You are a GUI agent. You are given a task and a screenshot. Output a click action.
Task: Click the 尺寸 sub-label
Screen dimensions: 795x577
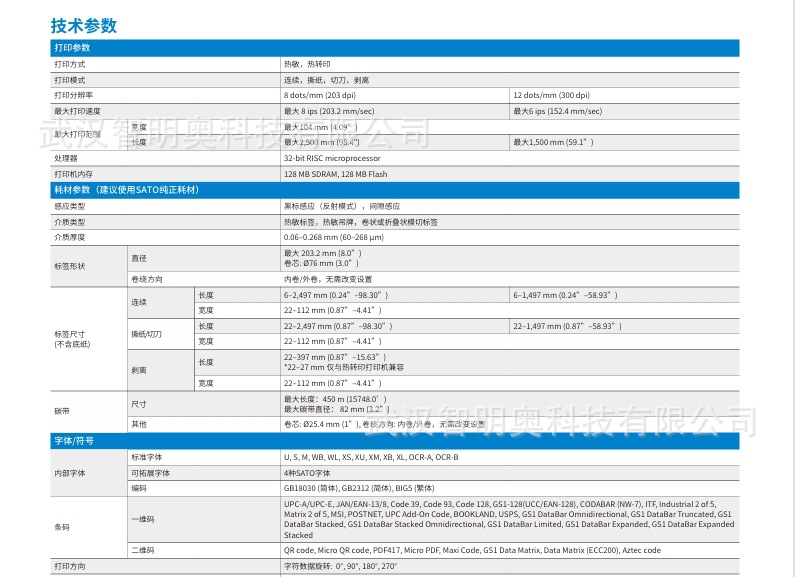[139, 404]
